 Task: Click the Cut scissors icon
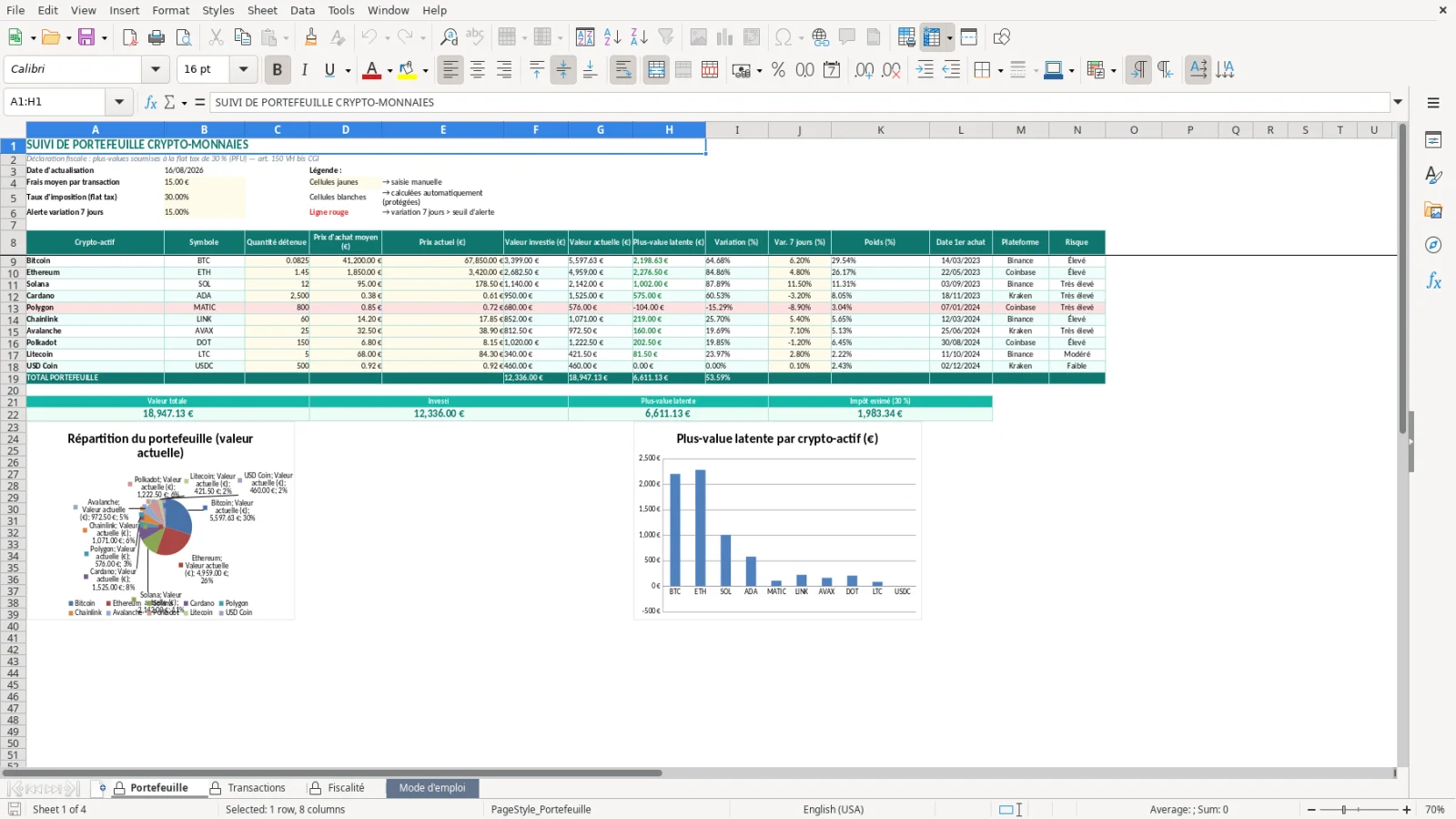[216, 37]
